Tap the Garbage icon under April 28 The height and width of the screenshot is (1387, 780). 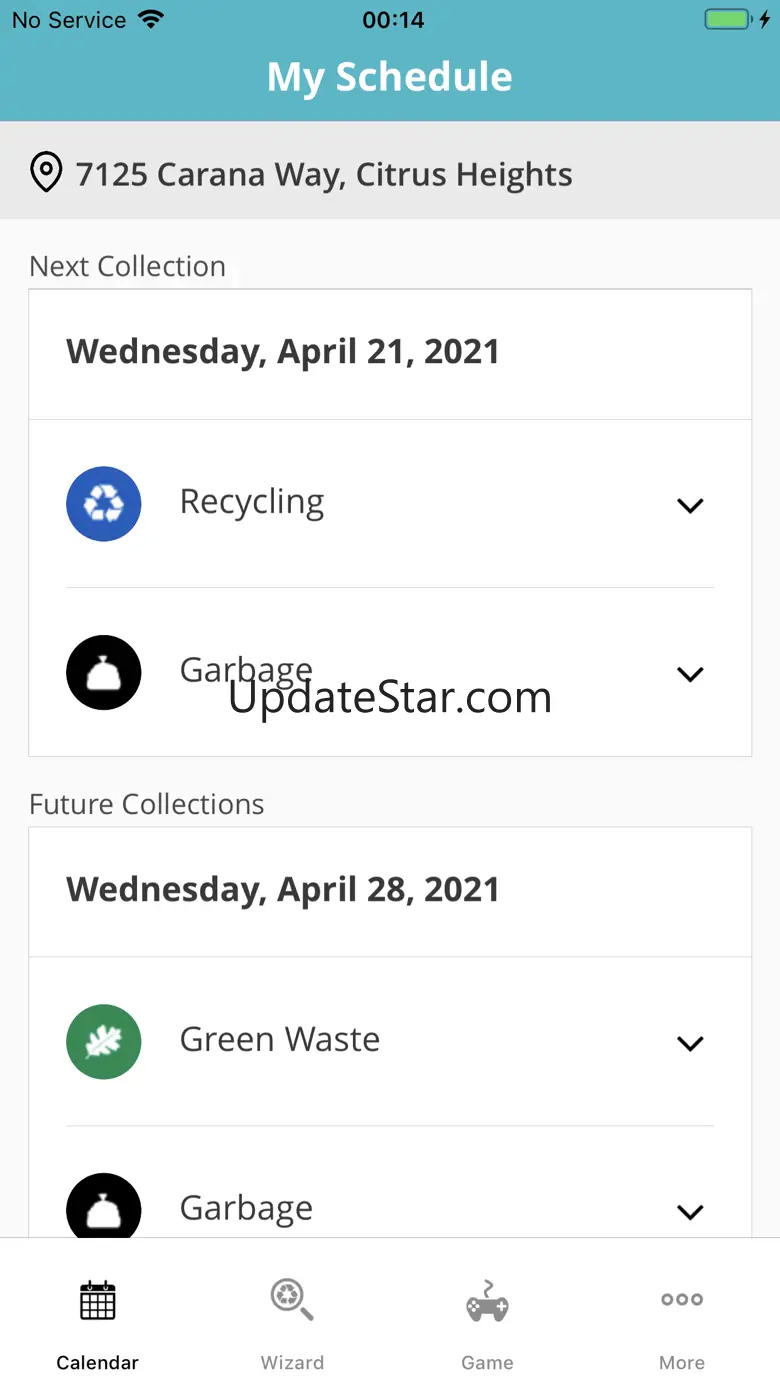[x=104, y=1208]
